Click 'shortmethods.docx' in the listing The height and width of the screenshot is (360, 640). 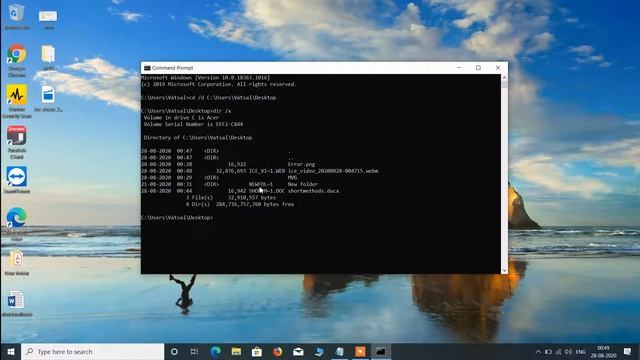(x=313, y=191)
